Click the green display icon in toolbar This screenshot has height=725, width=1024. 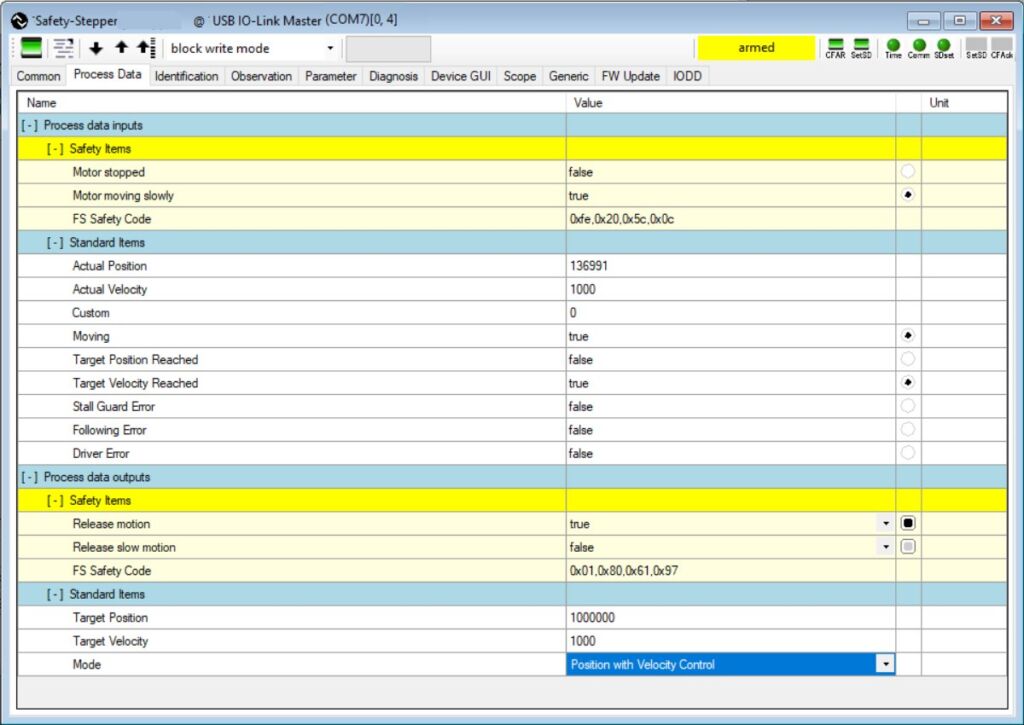pos(33,48)
